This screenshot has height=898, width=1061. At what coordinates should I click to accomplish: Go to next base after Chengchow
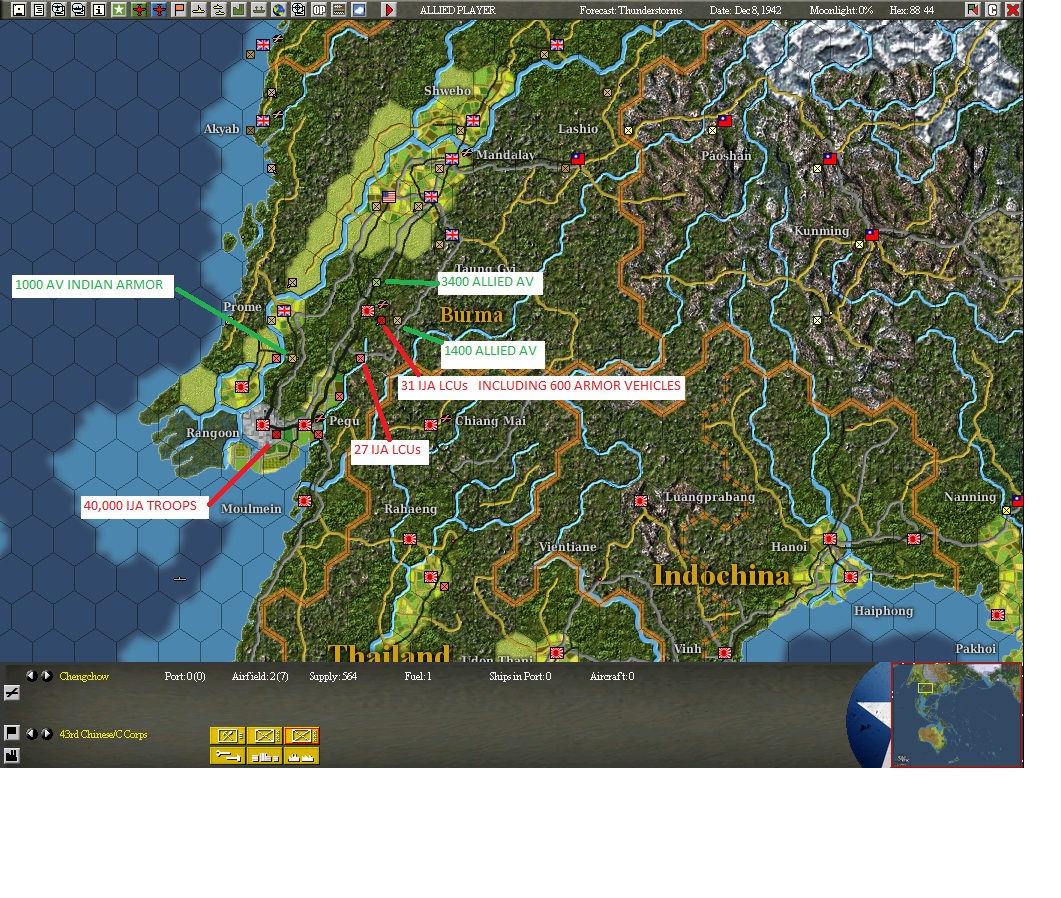(x=47, y=675)
